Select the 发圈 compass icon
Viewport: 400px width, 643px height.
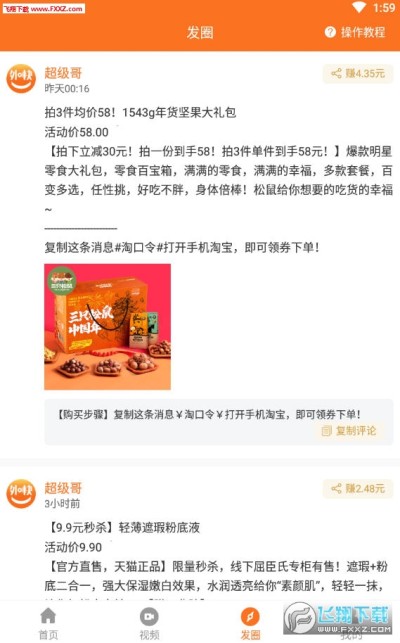(x=250, y=616)
